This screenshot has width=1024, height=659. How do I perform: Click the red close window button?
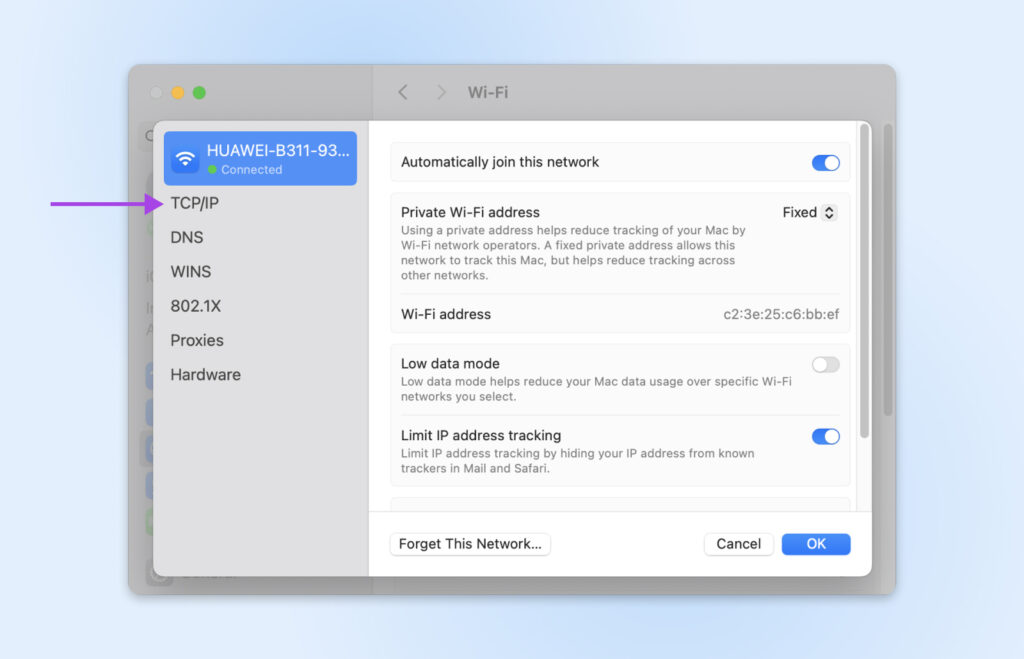click(x=156, y=93)
